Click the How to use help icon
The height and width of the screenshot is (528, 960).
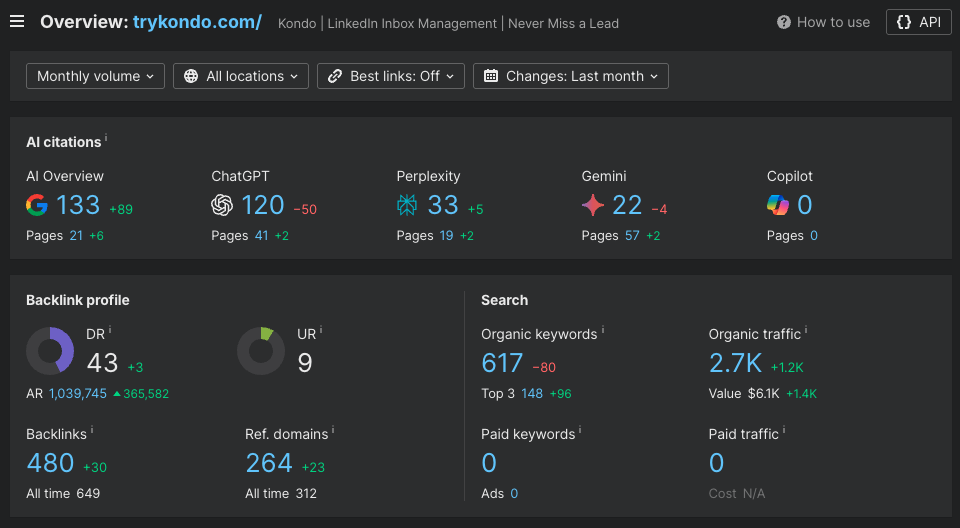pos(784,23)
